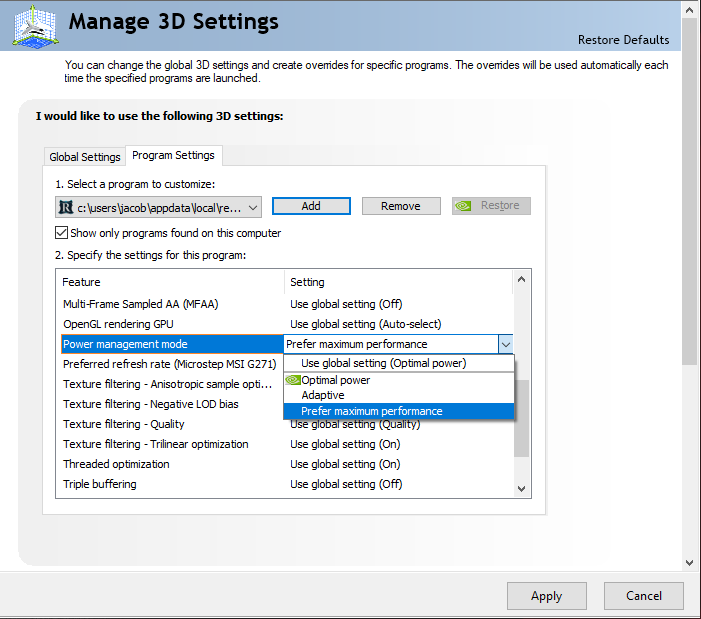Screen dimensions: 701x619
Task: Pick Use global setting (Optimal power)
Action: click(x=383, y=363)
